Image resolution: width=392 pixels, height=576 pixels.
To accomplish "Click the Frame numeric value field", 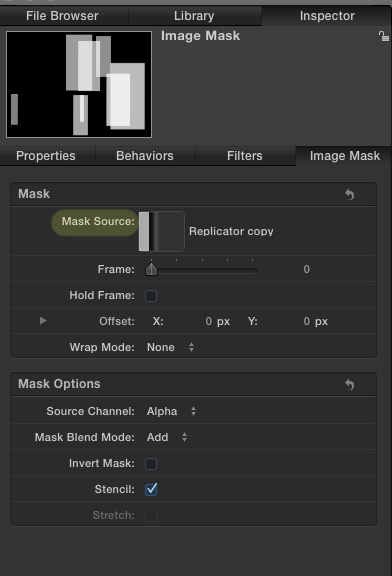I will [x=298, y=269].
